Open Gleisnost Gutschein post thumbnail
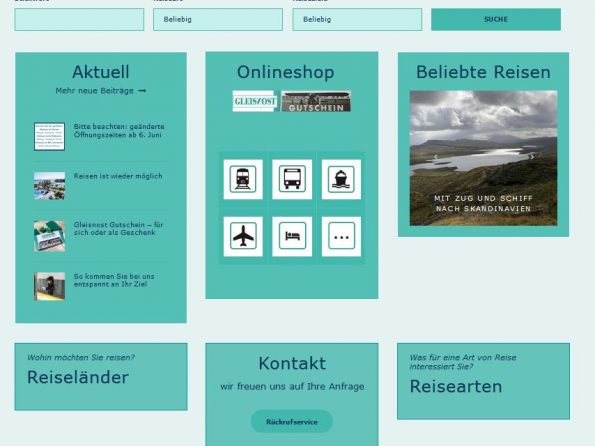 coord(49,236)
